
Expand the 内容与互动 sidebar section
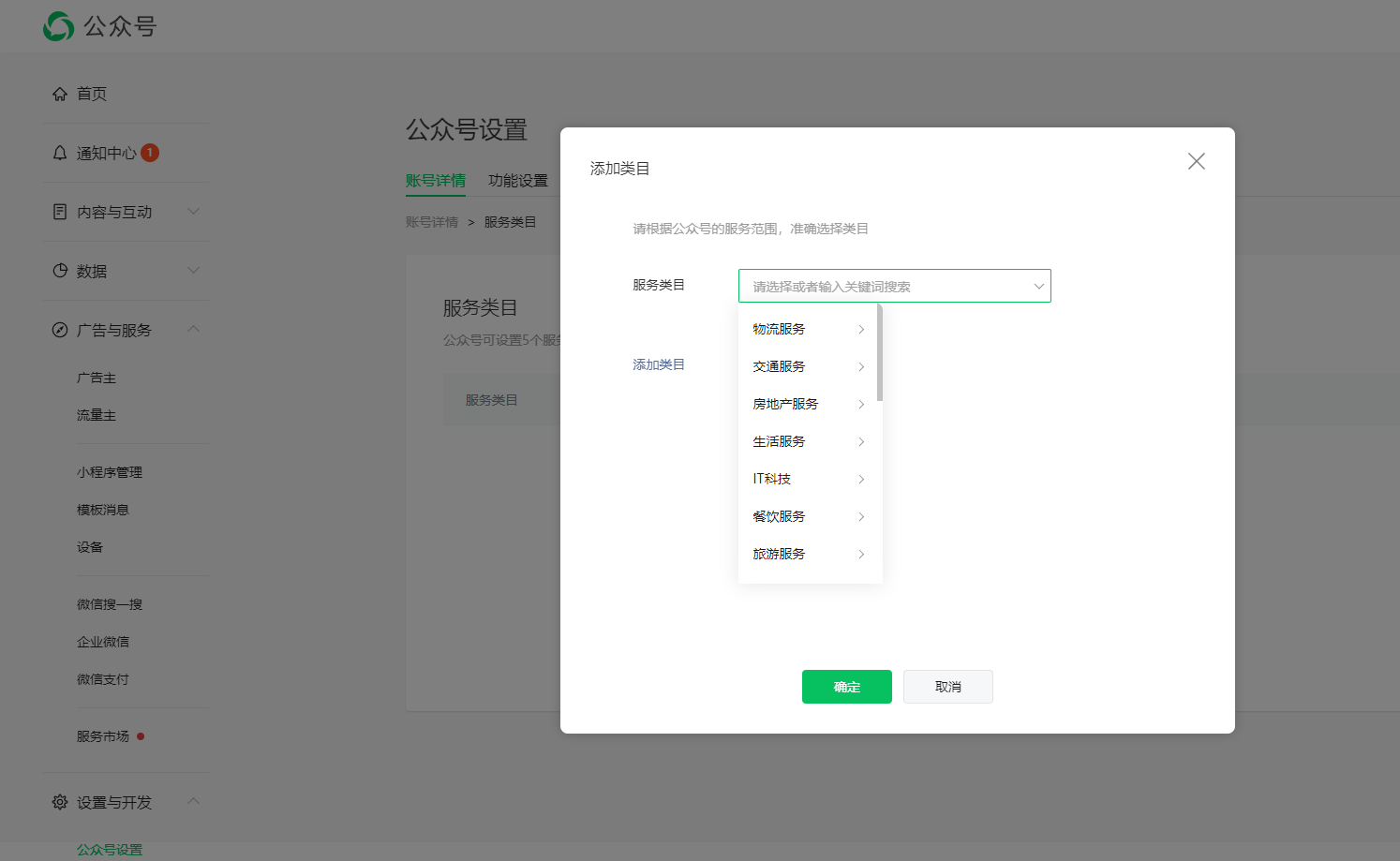(x=194, y=211)
